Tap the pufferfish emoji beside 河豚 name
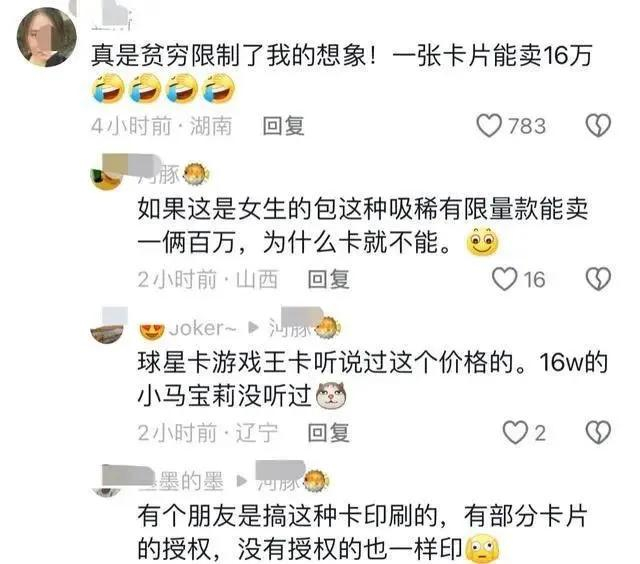The image size is (640, 564). click(x=196, y=175)
